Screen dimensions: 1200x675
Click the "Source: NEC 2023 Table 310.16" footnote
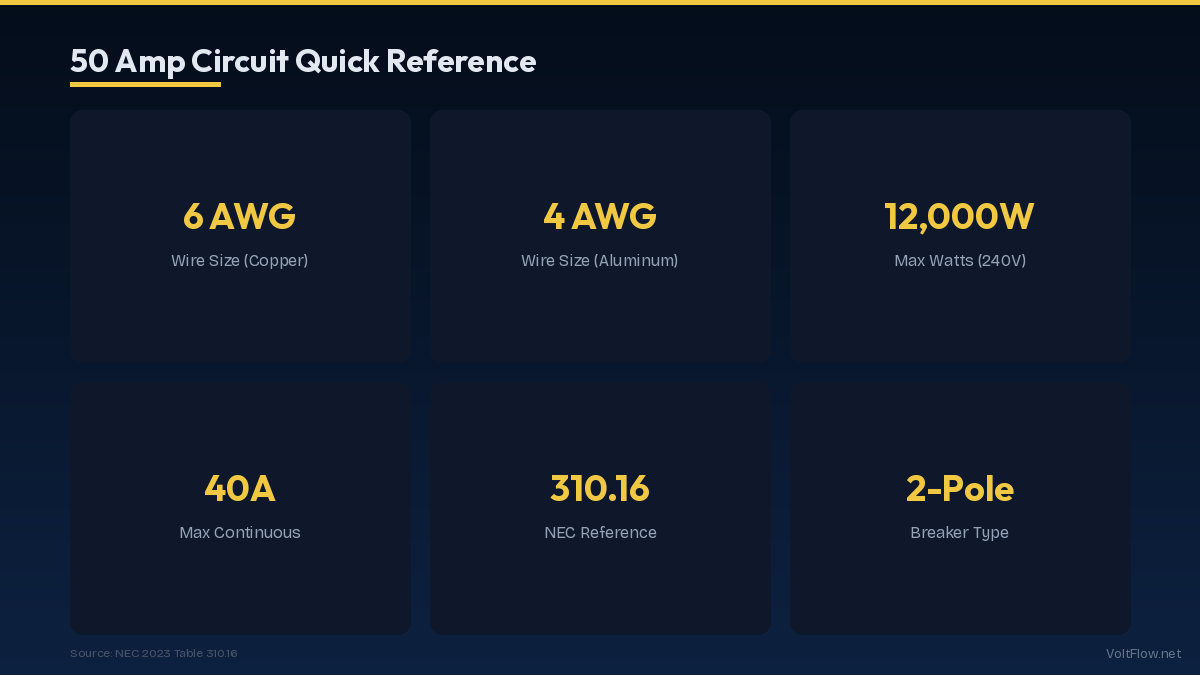pyautogui.click(x=154, y=654)
